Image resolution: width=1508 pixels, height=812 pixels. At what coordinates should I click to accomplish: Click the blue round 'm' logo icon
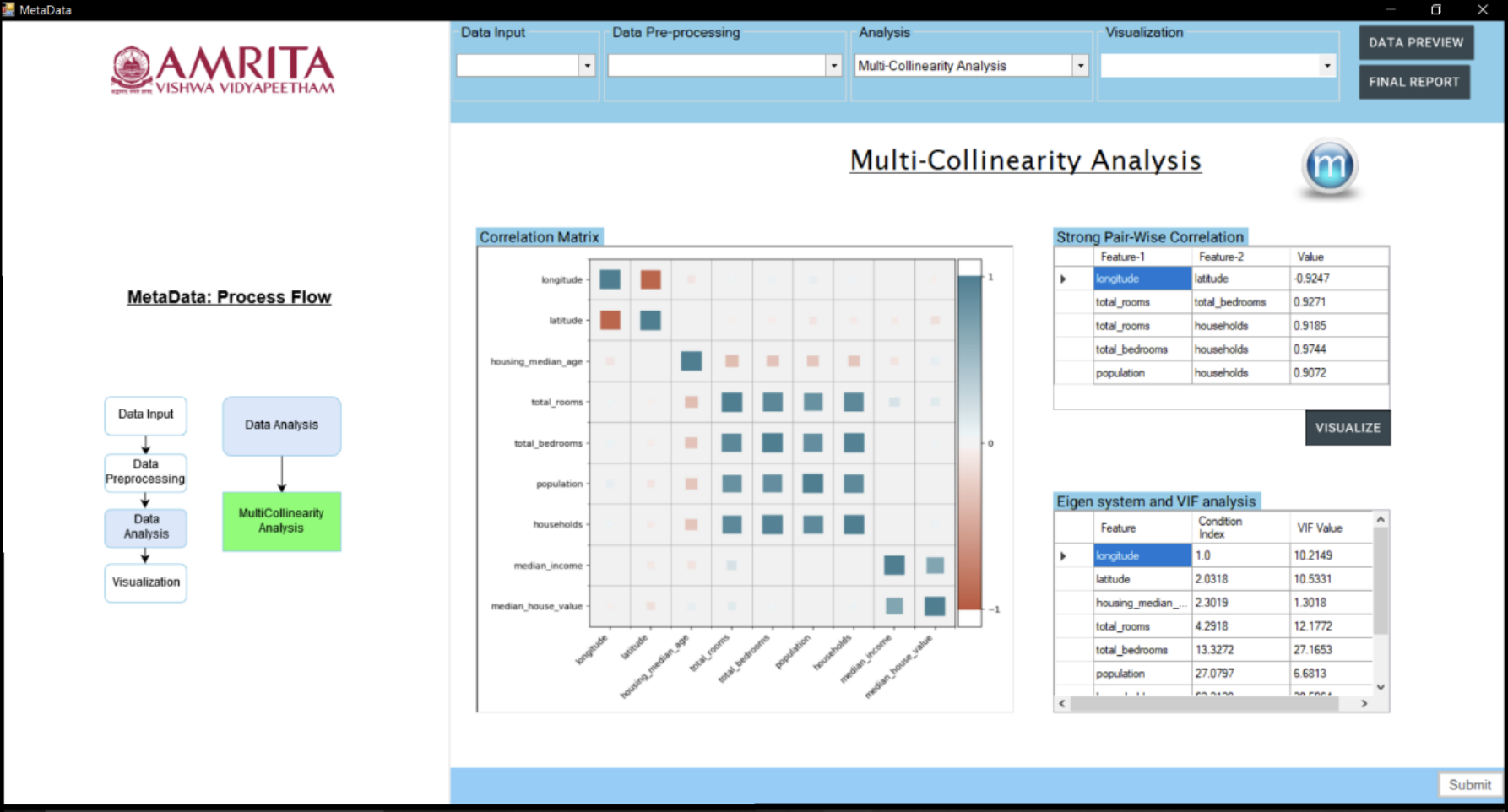point(1329,166)
